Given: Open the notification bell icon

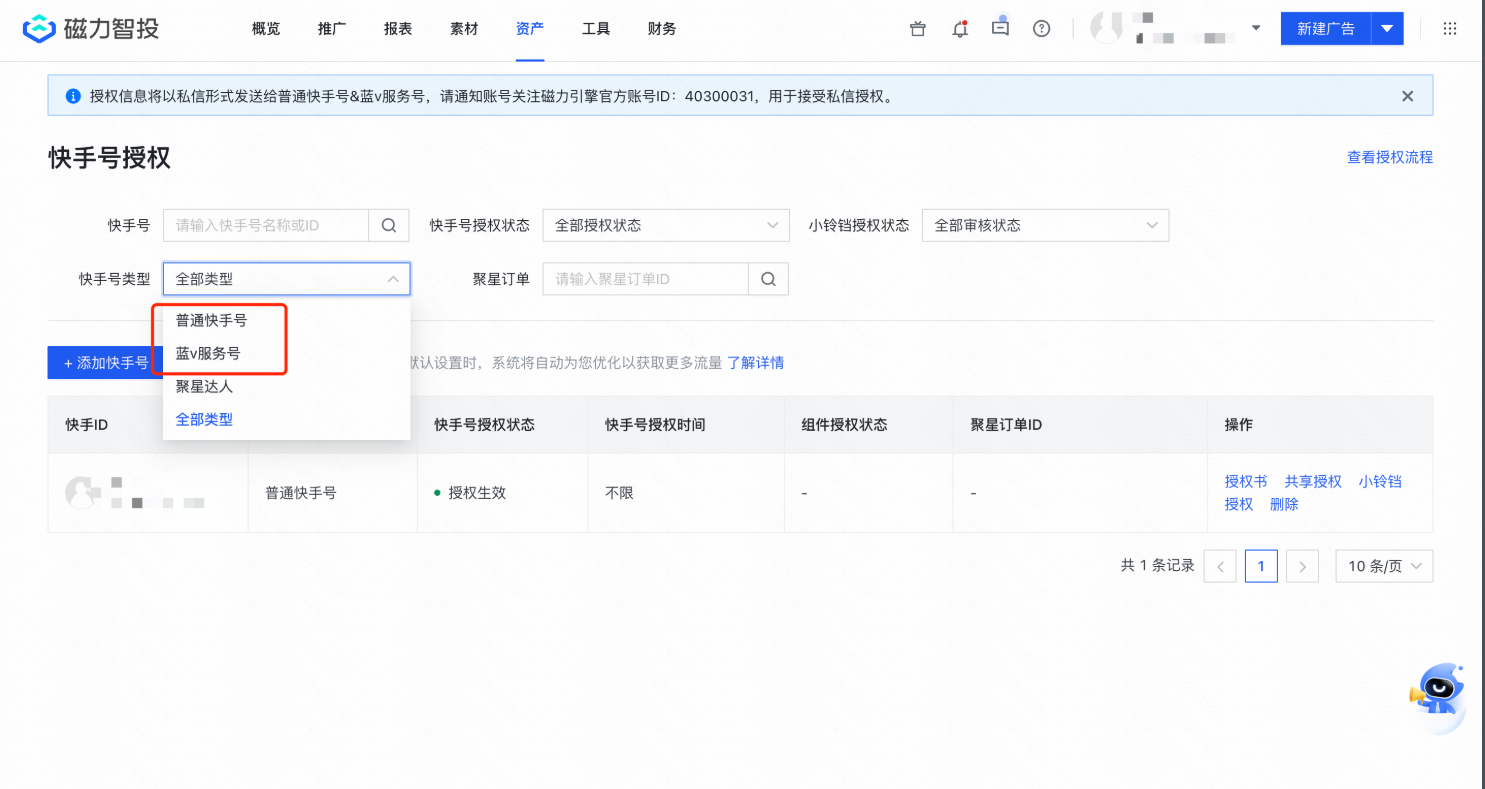Looking at the screenshot, I should pos(960,28).
